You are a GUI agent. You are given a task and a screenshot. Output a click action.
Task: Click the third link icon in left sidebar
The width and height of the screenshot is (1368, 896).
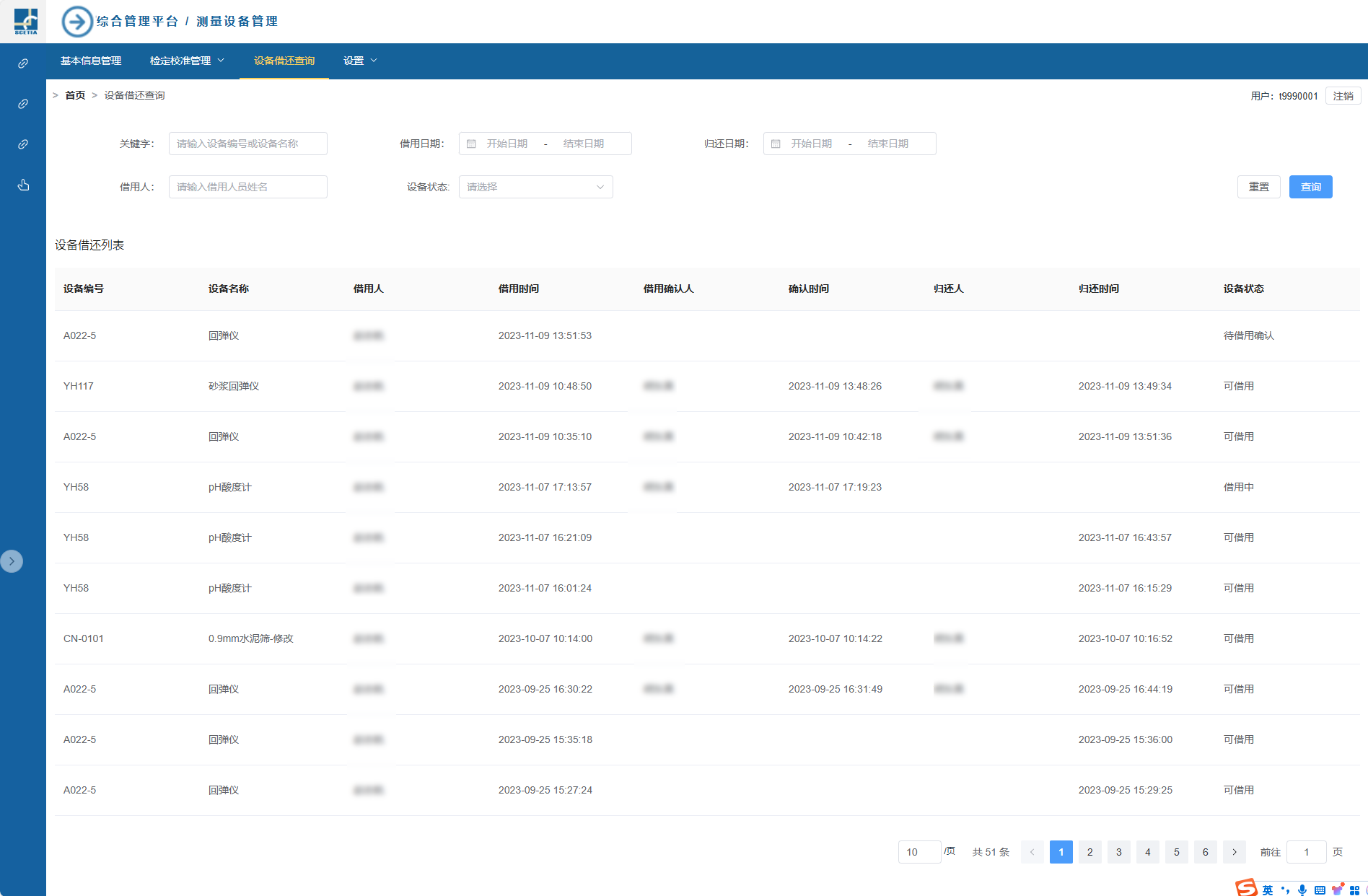(x=23, y=144)
